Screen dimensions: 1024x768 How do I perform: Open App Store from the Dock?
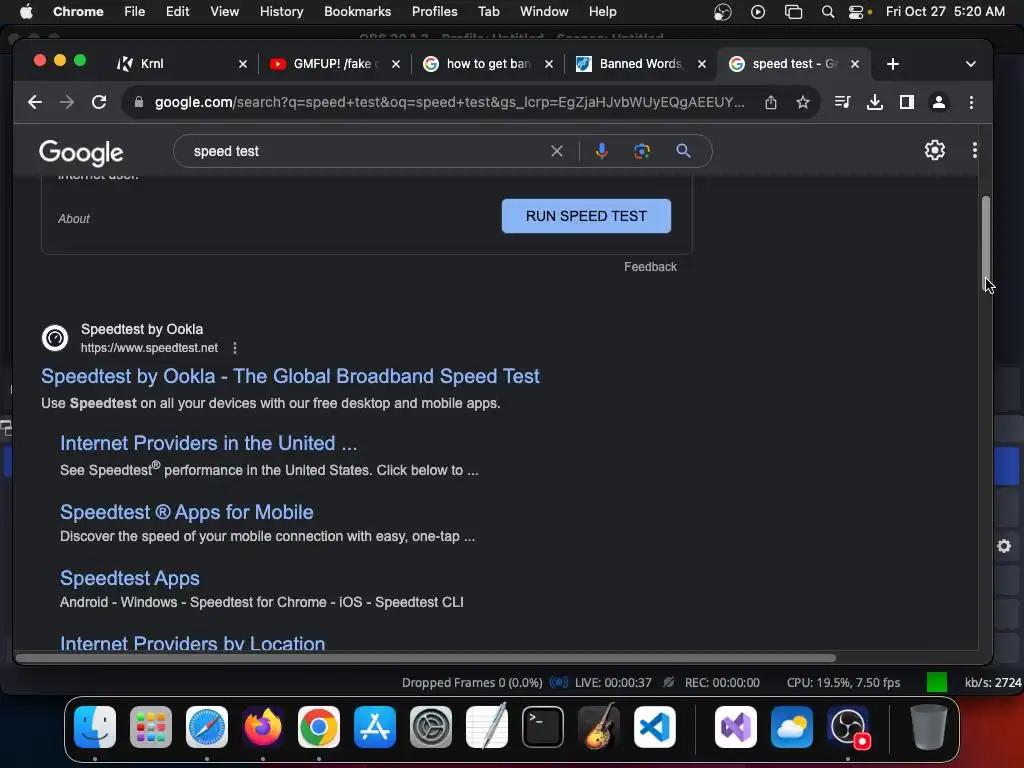click(374, 727)
